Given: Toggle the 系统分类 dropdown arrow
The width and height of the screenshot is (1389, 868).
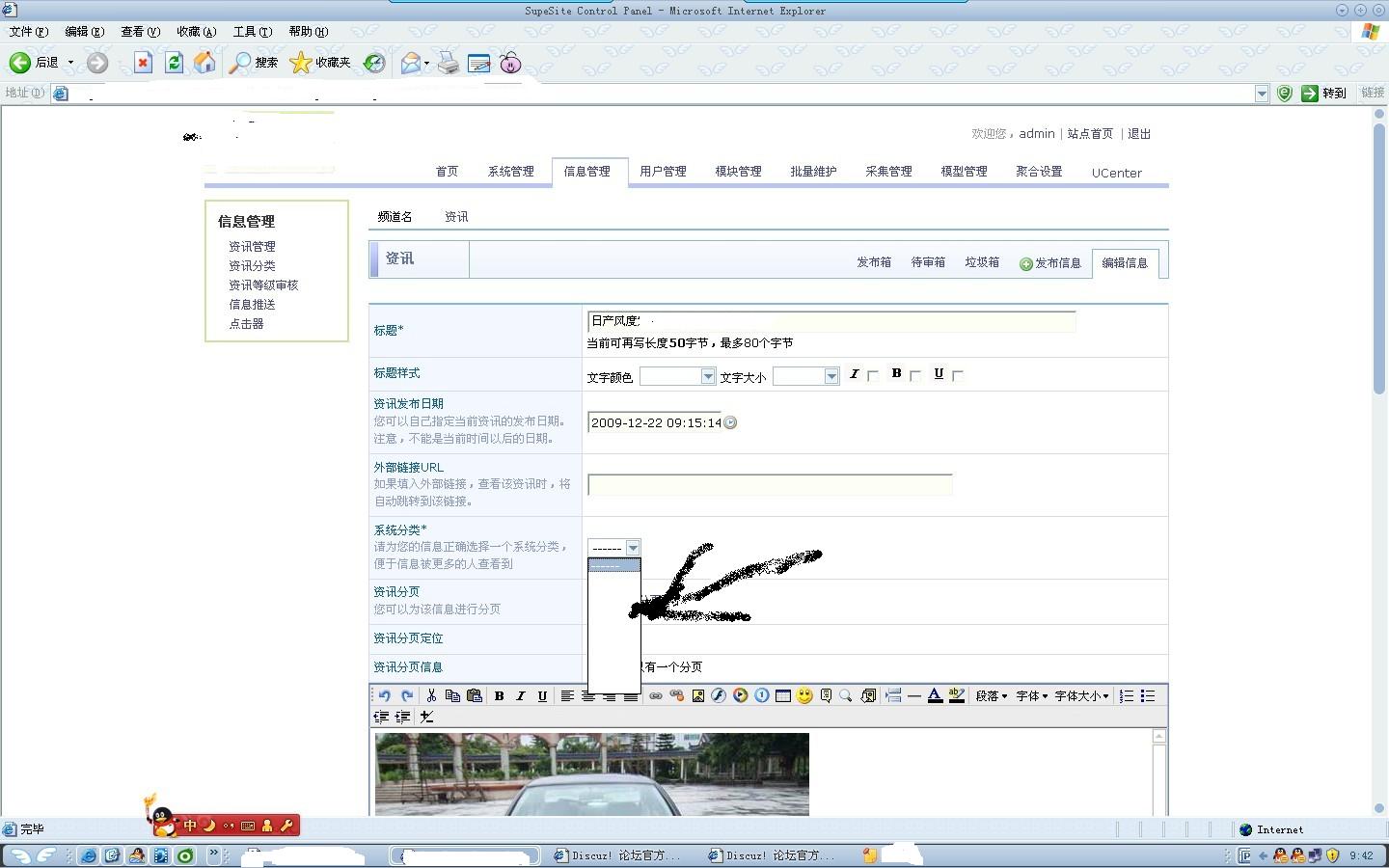Looking at the screenshot, I should pos(633,548).
